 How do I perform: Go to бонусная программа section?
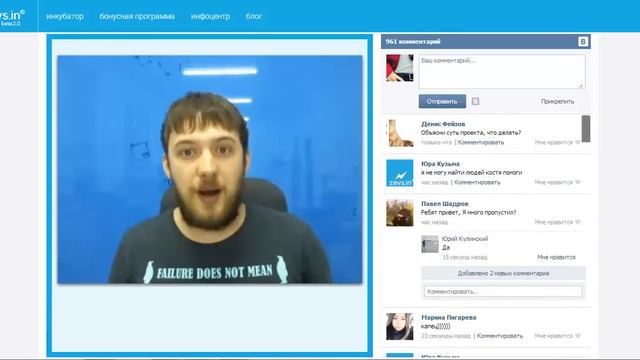(137, 16)
